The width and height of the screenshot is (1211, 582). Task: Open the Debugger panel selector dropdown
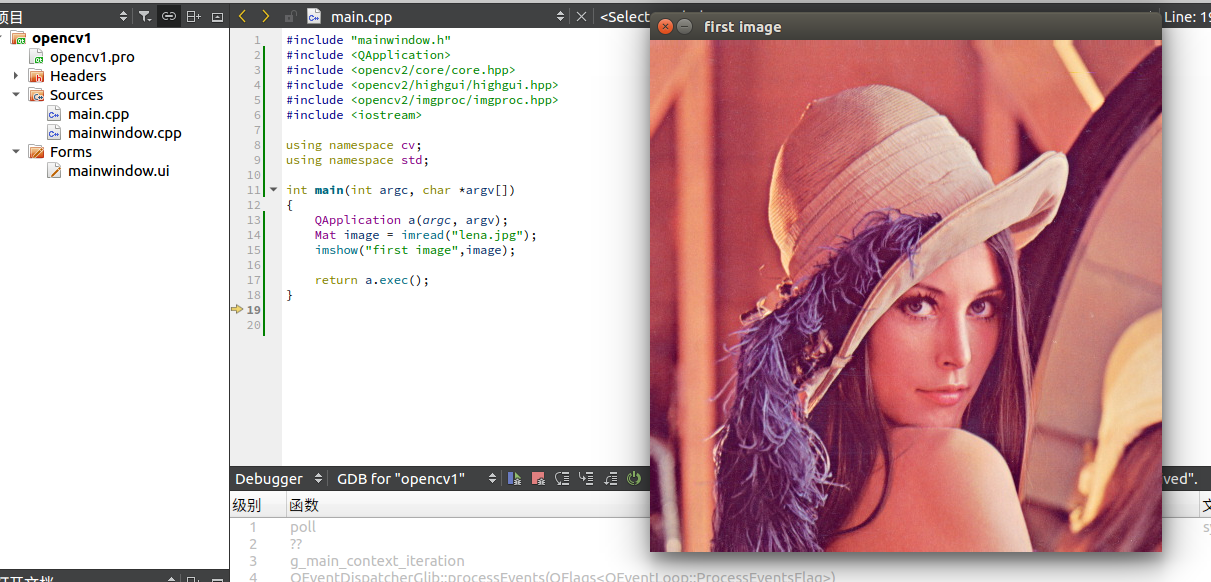(319, 479)
